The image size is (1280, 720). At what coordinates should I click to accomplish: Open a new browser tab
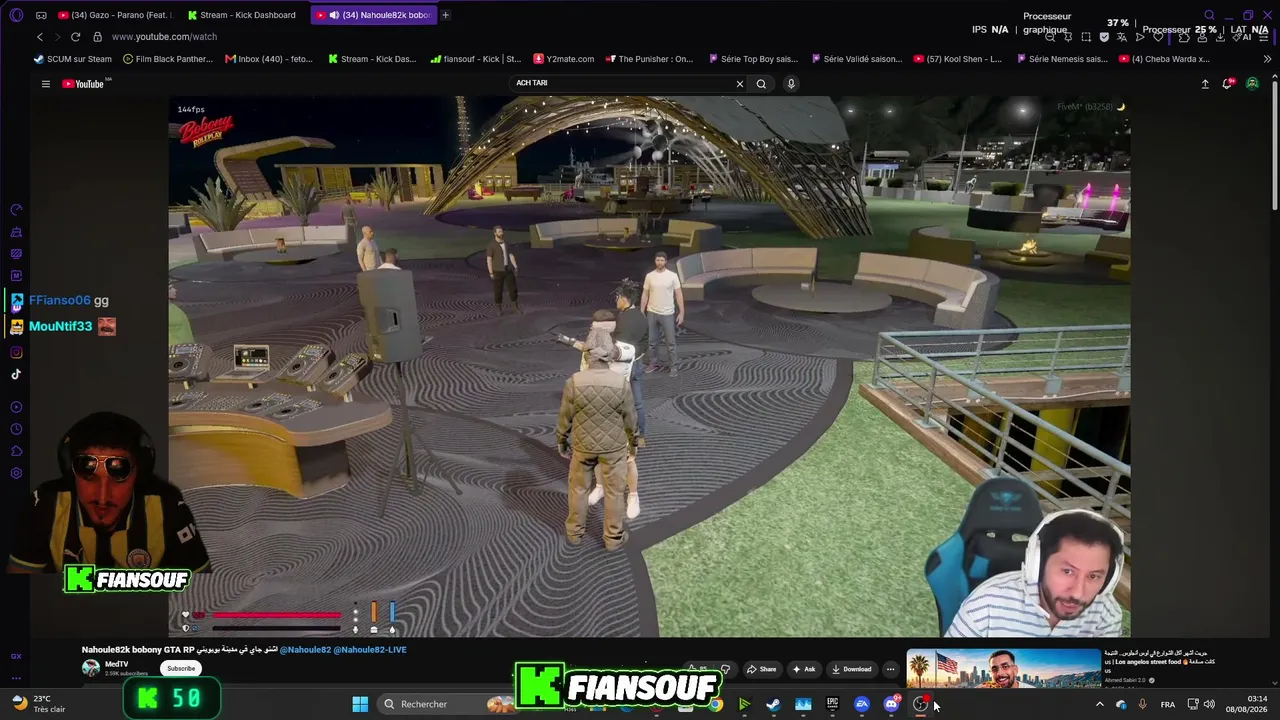[445, 15]
